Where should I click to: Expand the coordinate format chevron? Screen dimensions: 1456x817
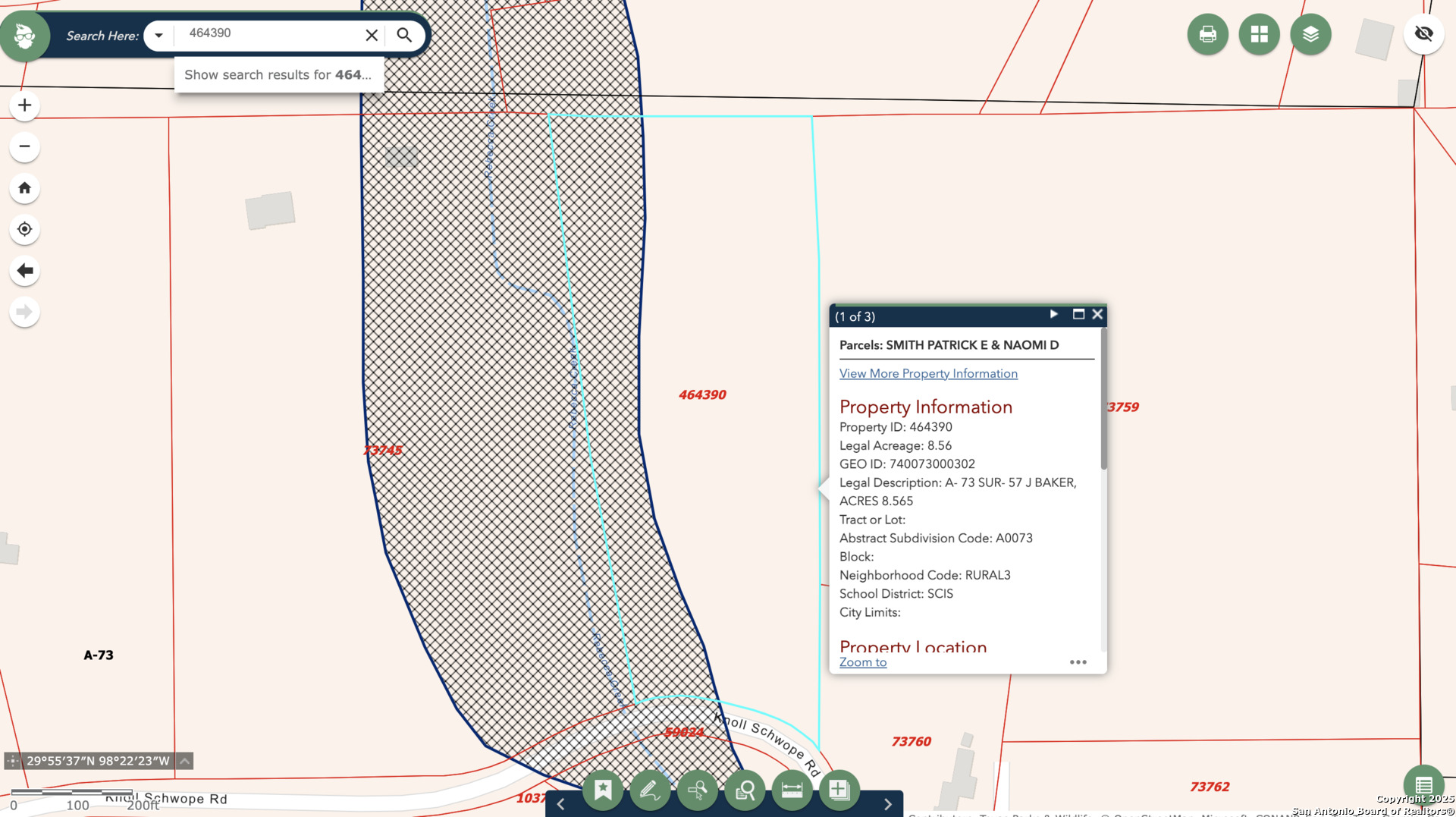click(x=184, y=761)
